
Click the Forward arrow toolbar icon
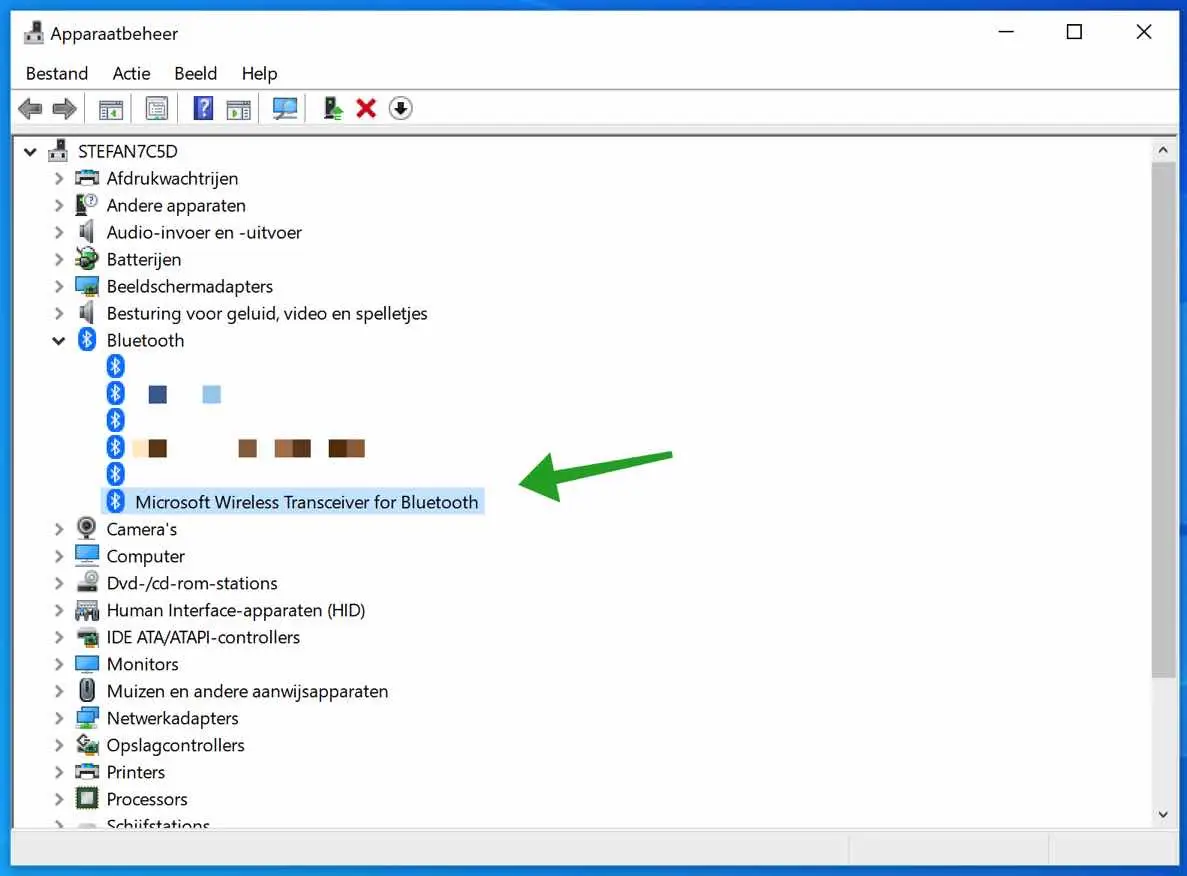64,109
